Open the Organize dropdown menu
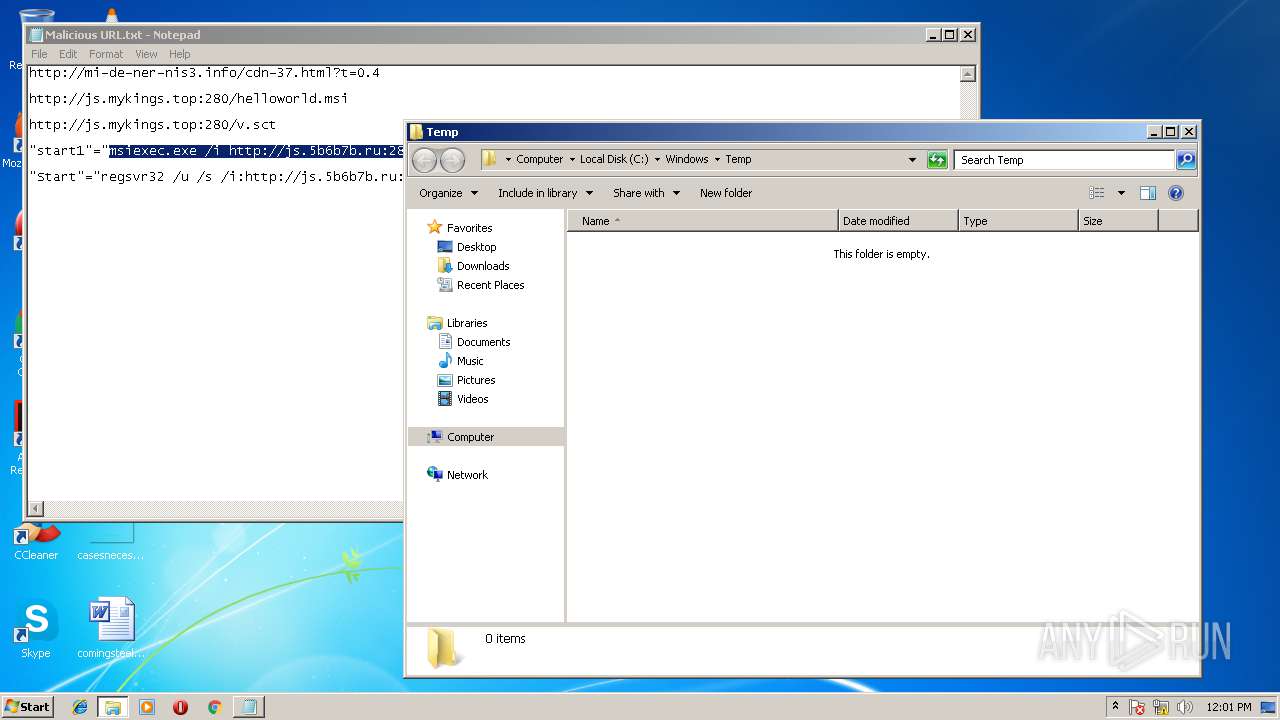Image resolution: width=1280 pixels, height=720 pixels. coord(448,193)
